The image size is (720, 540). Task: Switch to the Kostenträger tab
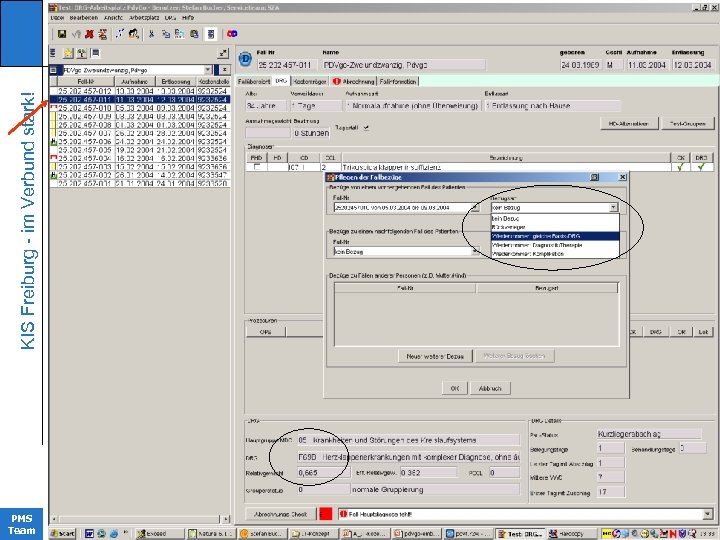pos(309,81)
